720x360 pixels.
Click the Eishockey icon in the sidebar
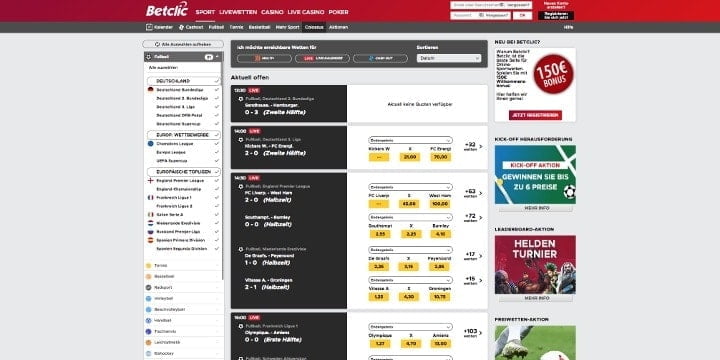(x=148, y=354)
